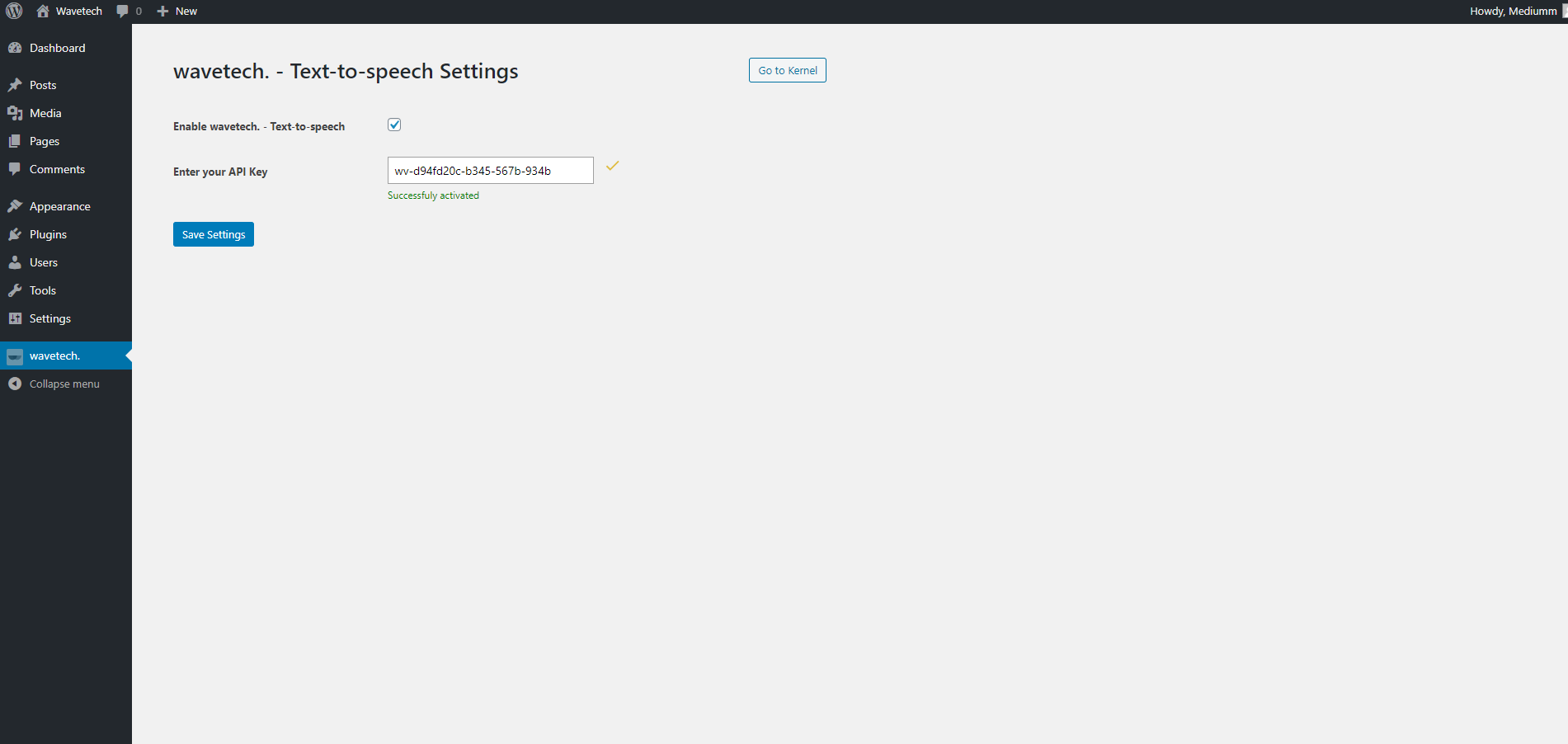
Task: Open the Posts menu item
Action: tap(66, 85)
